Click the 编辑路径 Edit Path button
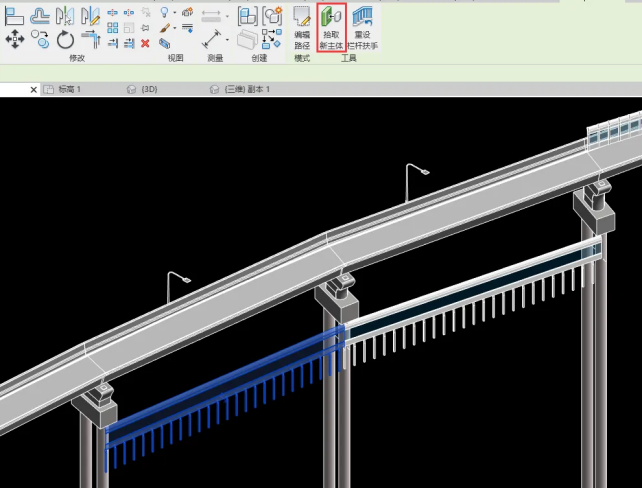 point(302,29)
